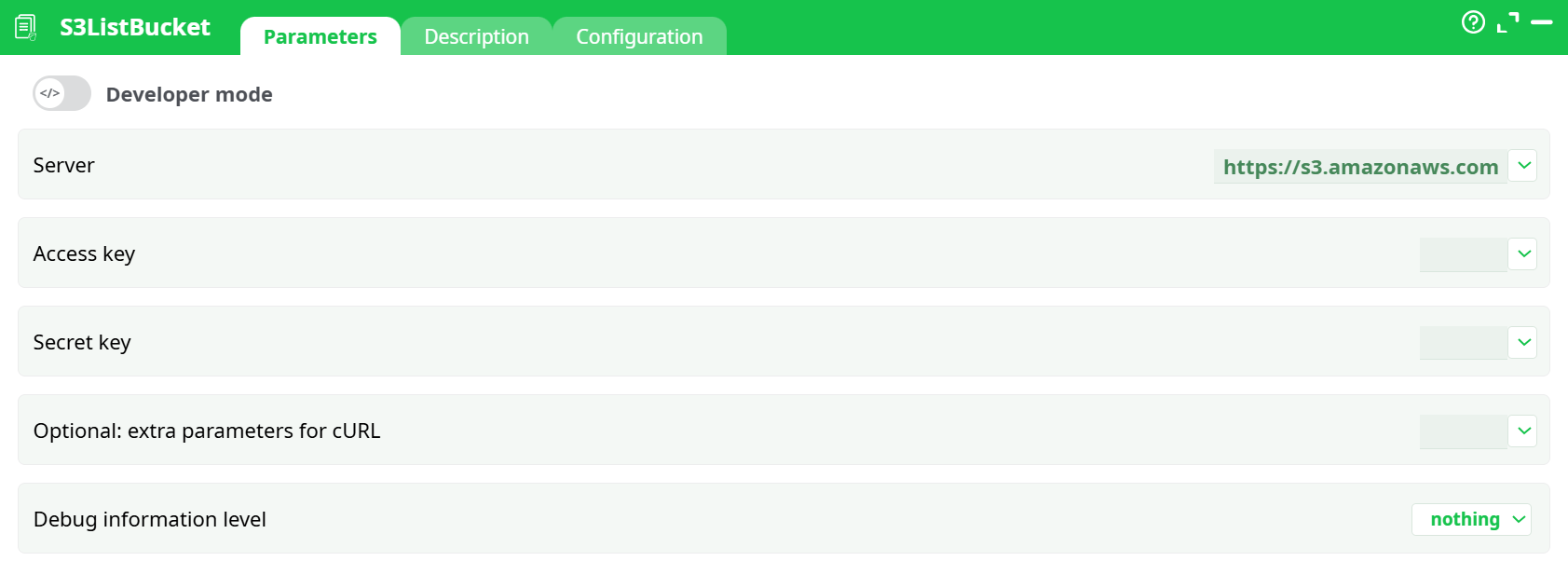Expand the Server dropdown arrow

pyautogui.click(x=1523, y=165)
